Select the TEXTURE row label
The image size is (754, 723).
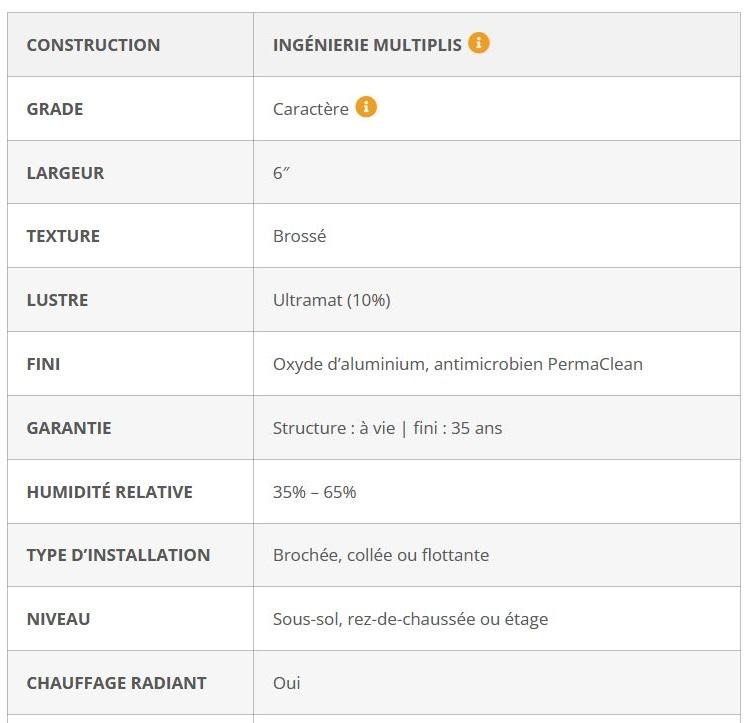(x=63, y=236)
